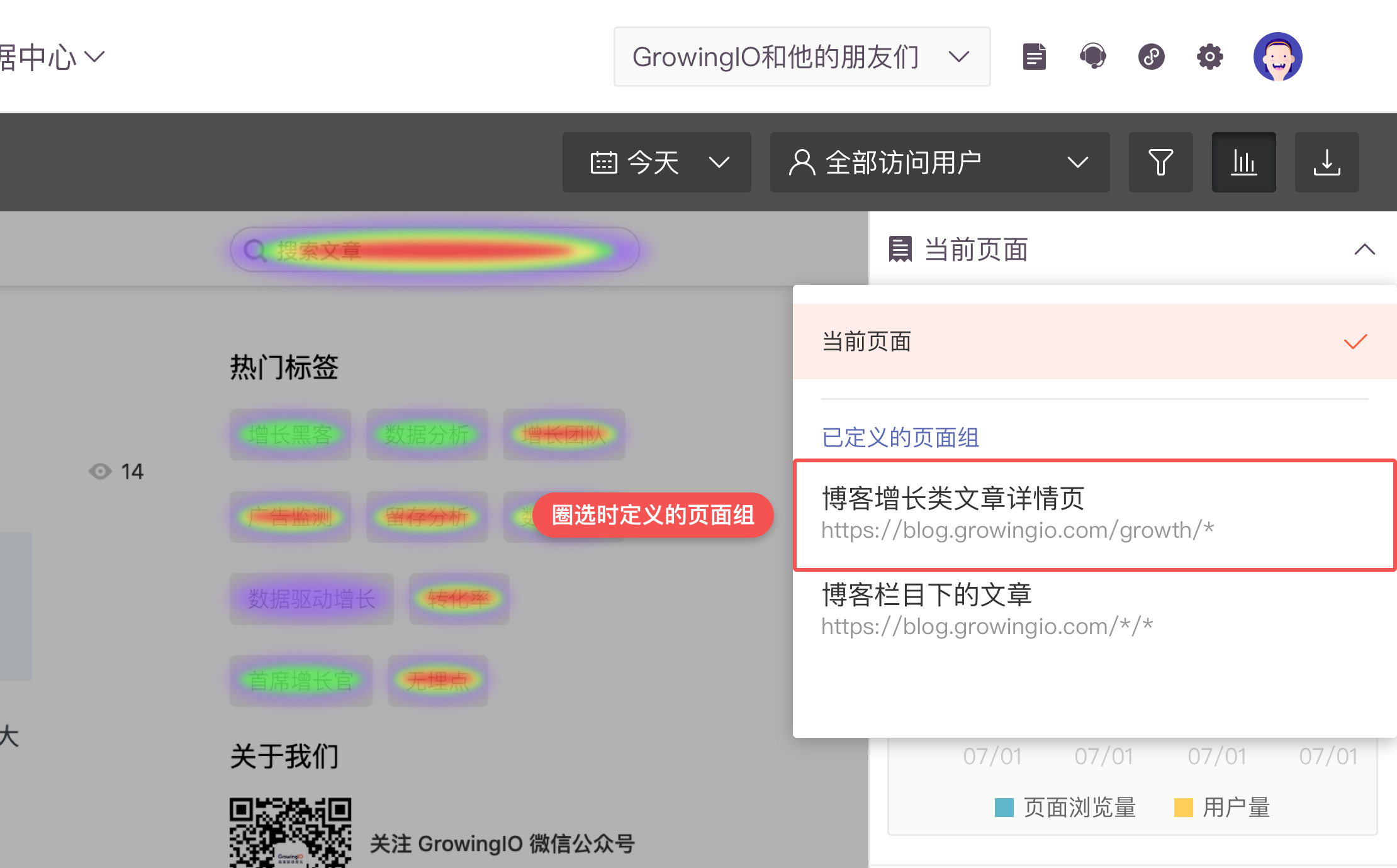
Task: Open settings gear icon
Action: click(1209, 57)
